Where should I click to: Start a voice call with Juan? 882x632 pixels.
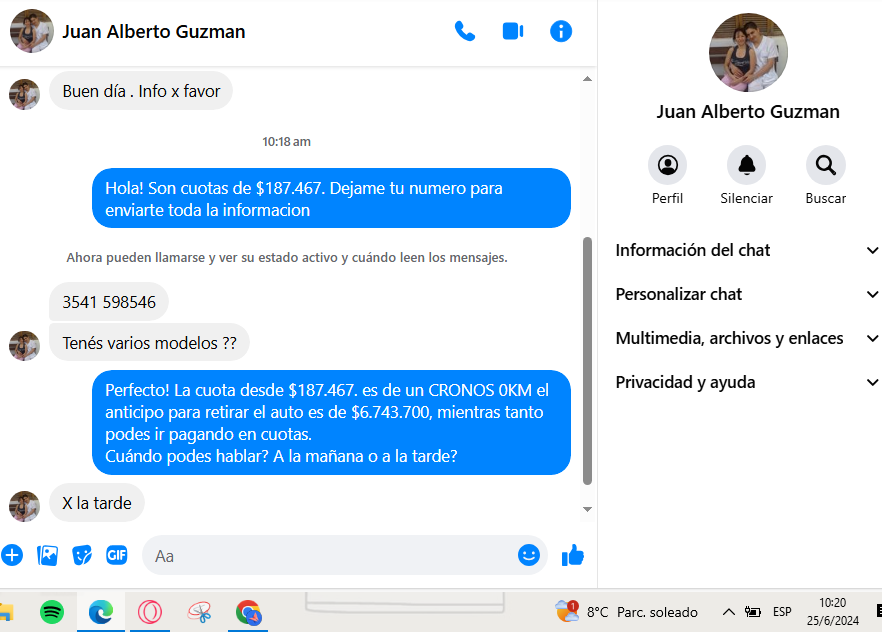[465, 31]
